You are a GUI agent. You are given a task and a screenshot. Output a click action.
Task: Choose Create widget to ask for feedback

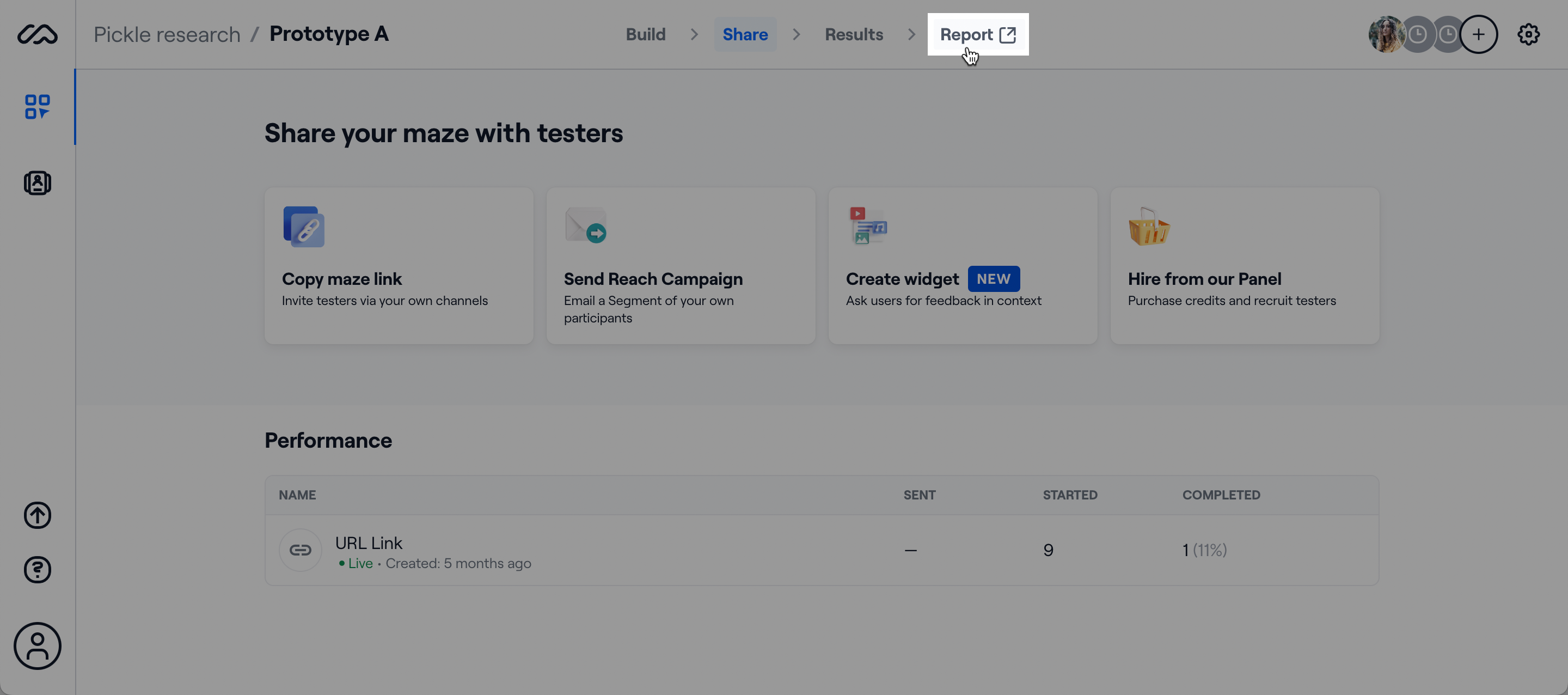click(x=963, y=266)
